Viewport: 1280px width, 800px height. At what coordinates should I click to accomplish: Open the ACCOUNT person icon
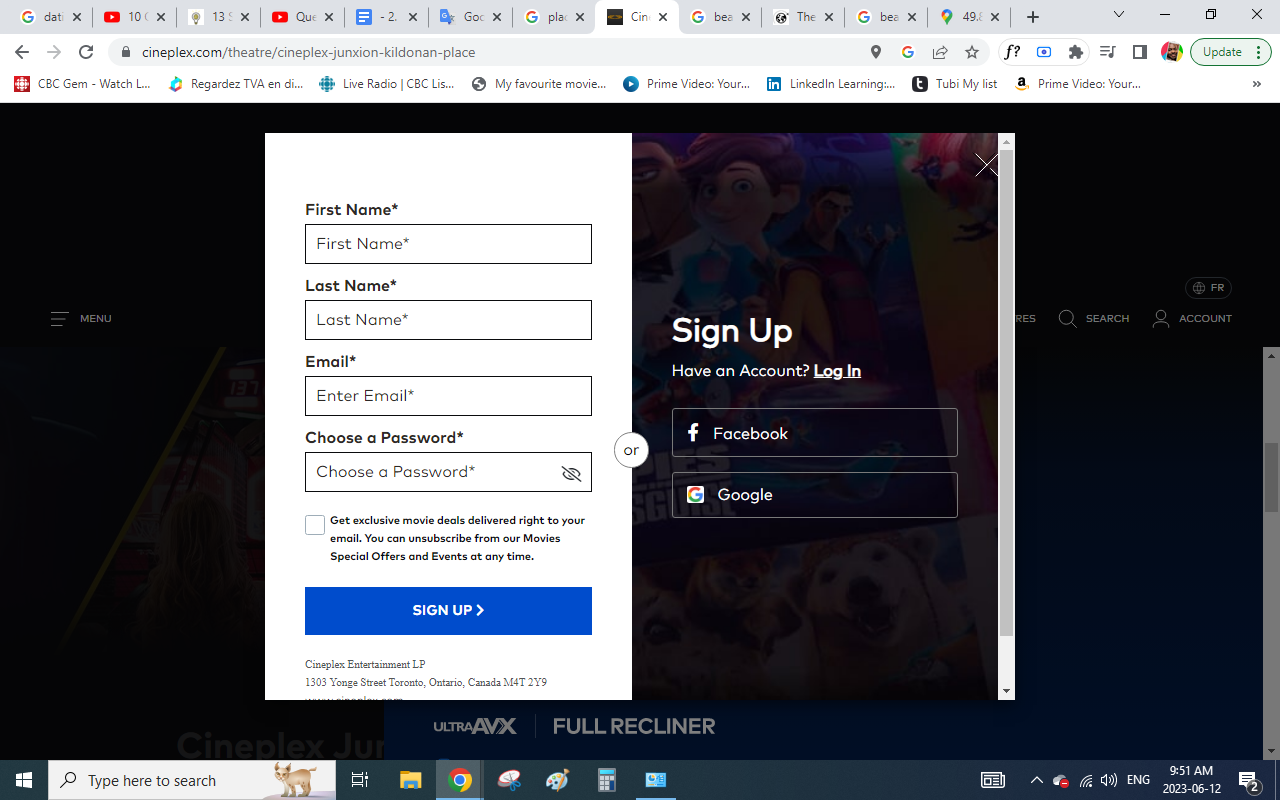click(1161, 318)
